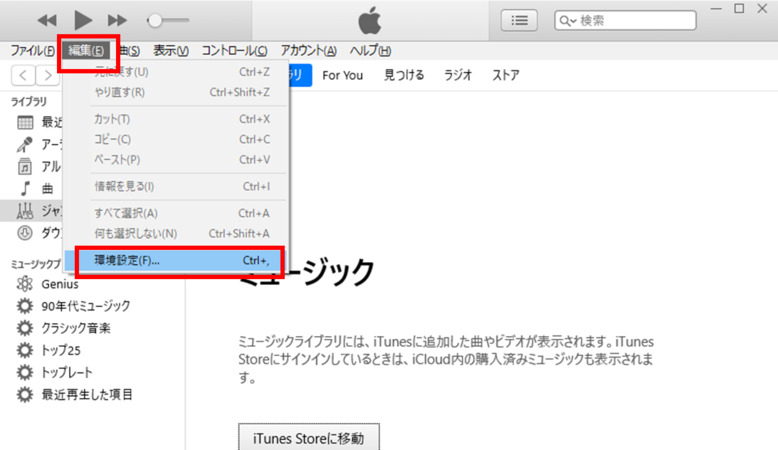Open the 表示(V) menu
778x450 pixels.
(171, 51)
